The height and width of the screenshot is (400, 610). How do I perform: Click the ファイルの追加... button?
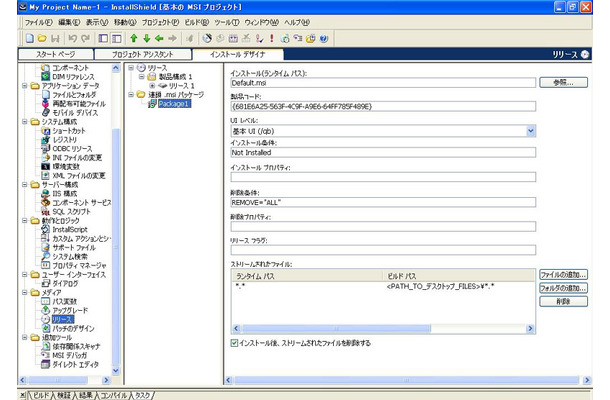[563, 275]
